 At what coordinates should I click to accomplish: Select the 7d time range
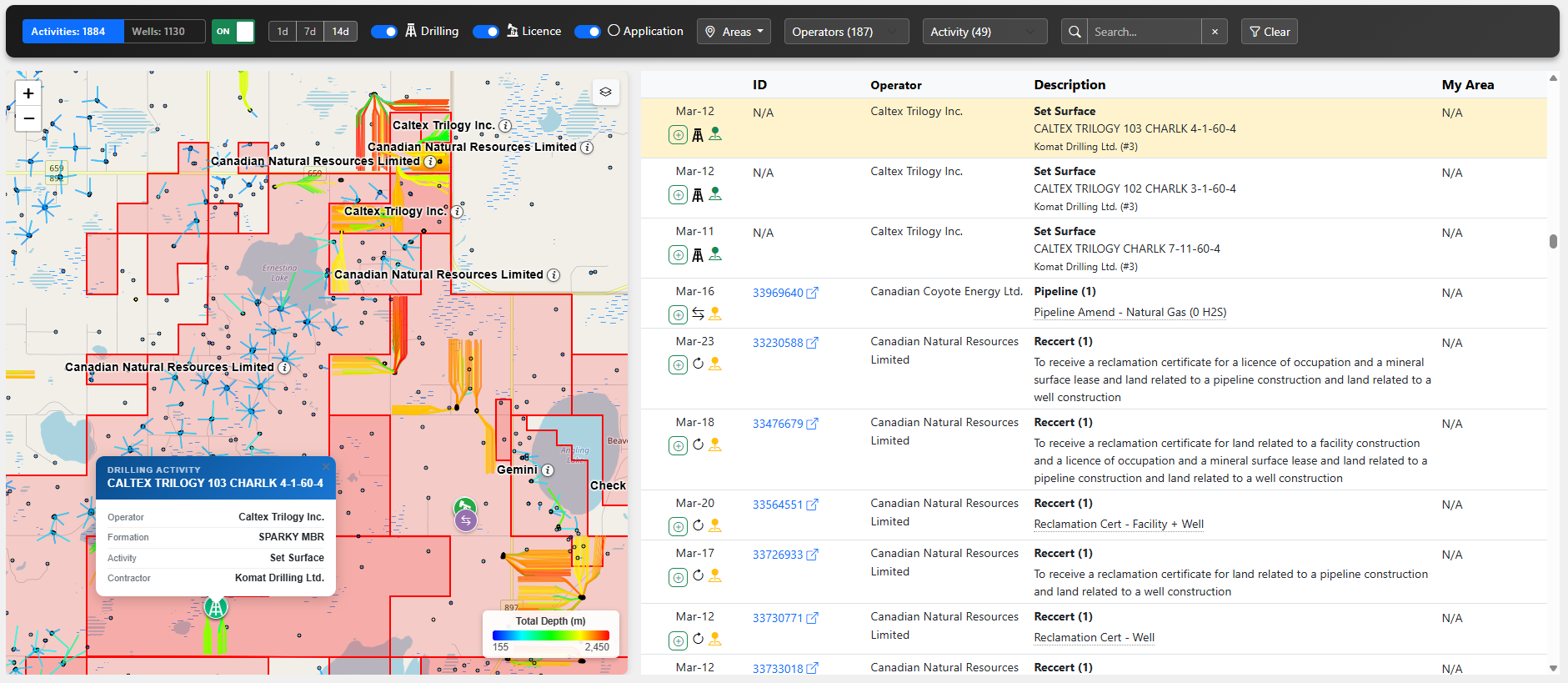click(310, 32)
